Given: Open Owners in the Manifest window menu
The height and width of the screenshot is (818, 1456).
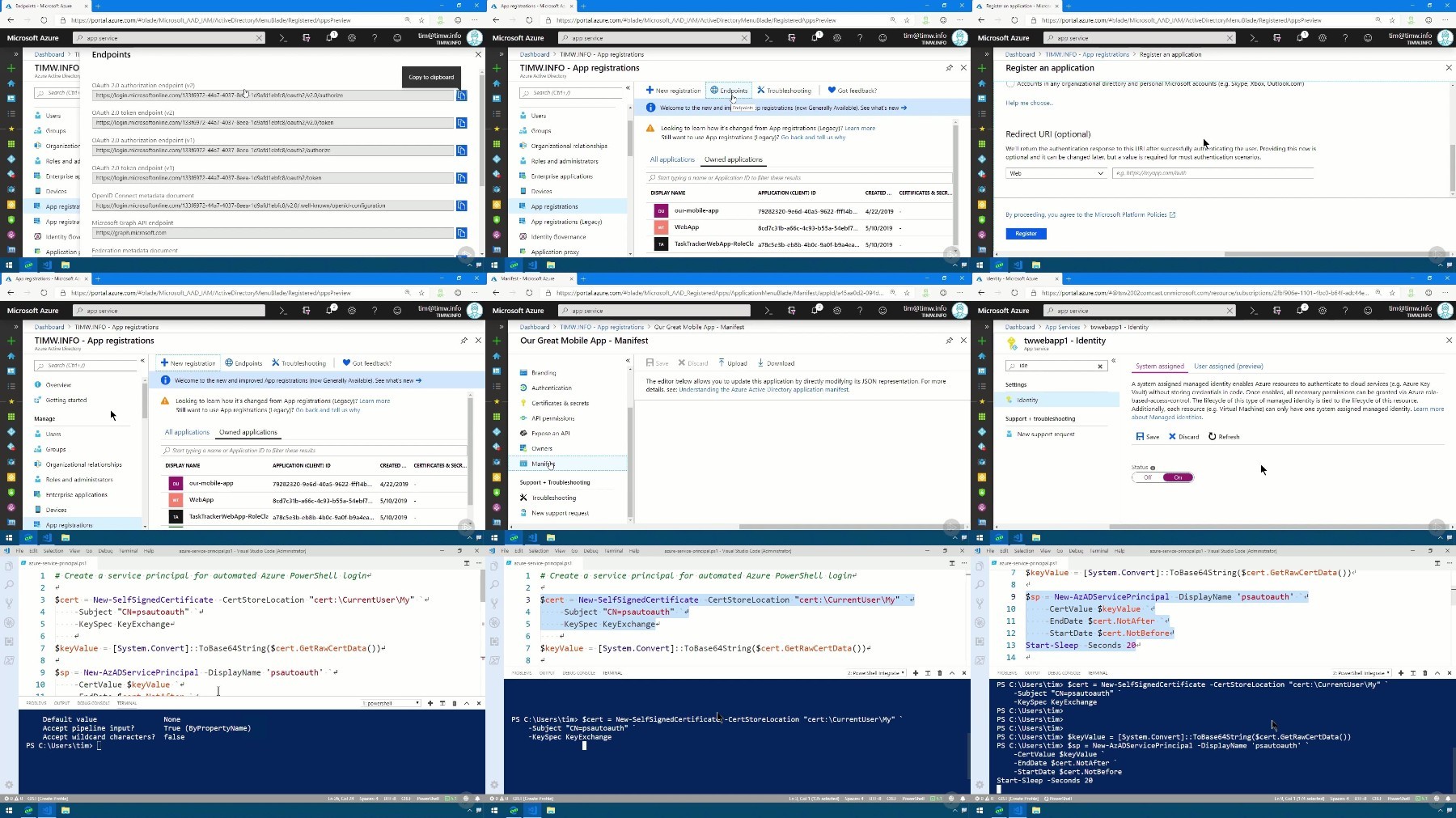Looking at the screenshot, I should pyautogui.click(x=541, y=448).
